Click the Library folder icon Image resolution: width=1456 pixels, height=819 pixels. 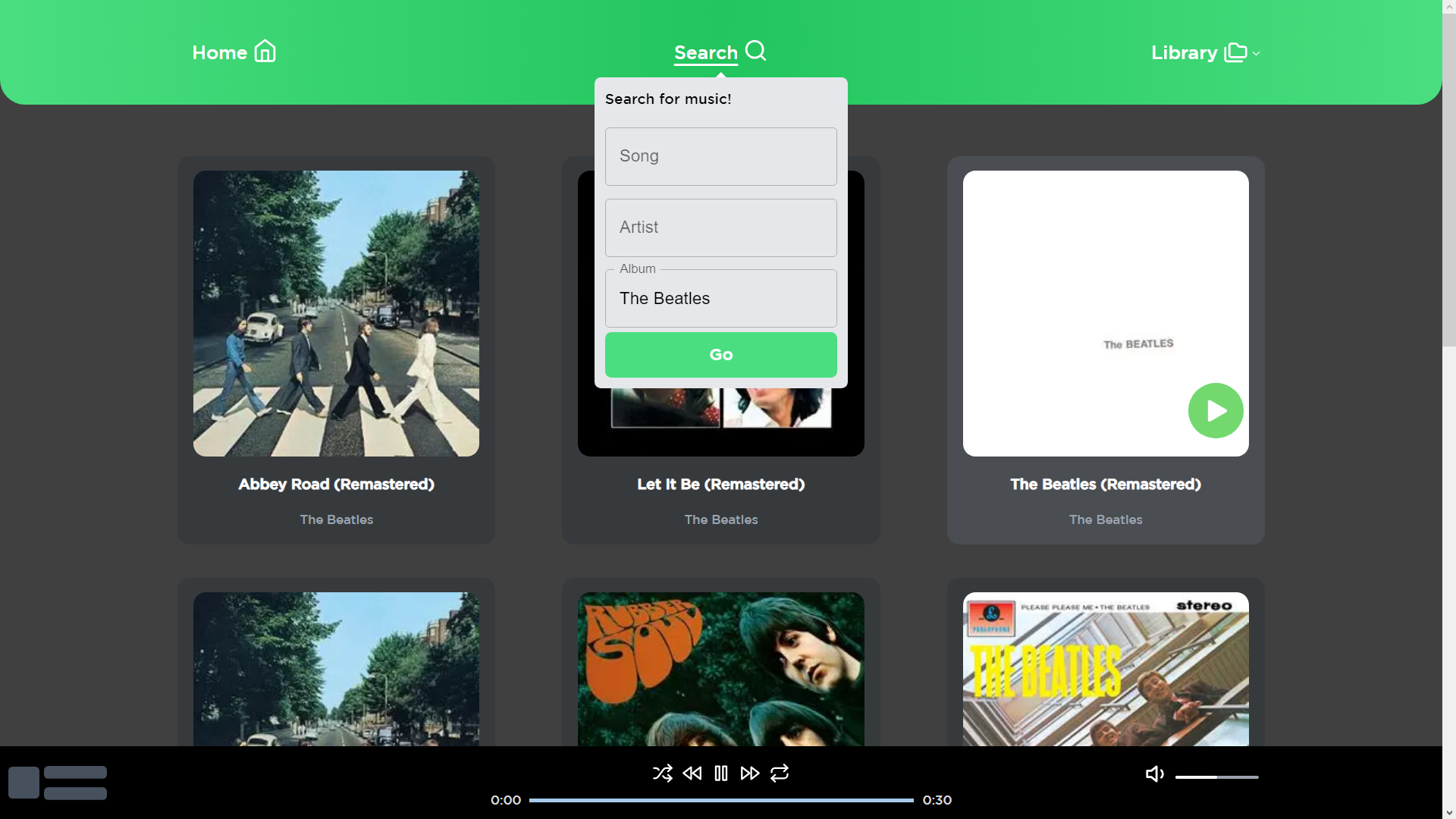pyautogui.click(x=1235, y=52)
